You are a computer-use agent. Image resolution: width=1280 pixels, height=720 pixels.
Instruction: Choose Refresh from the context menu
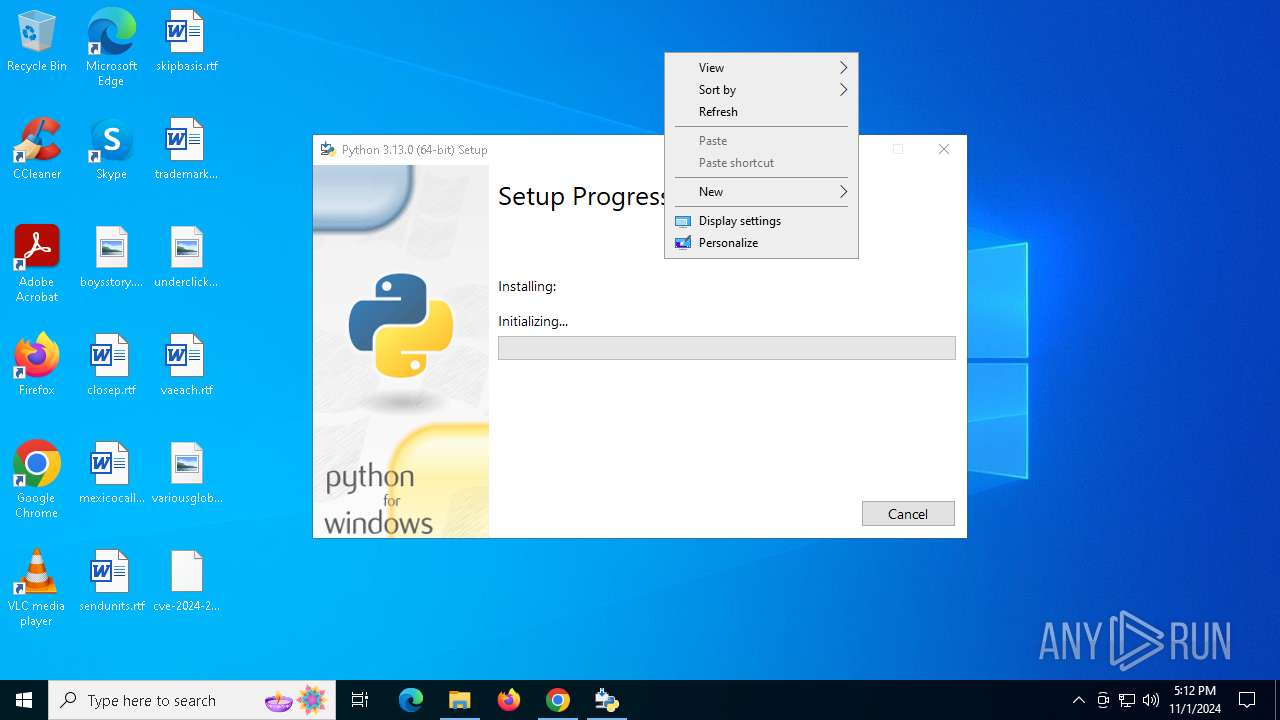coord(761,112)
